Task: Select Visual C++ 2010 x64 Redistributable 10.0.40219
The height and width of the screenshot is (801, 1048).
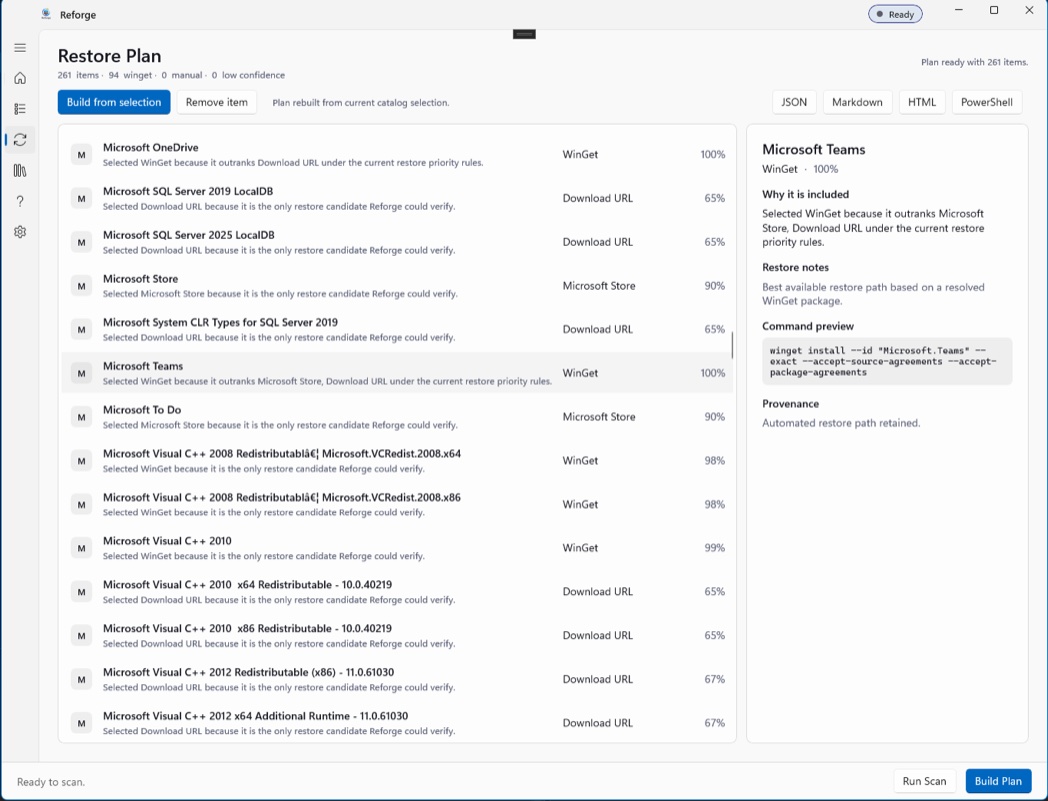Action: pos(397,592)
